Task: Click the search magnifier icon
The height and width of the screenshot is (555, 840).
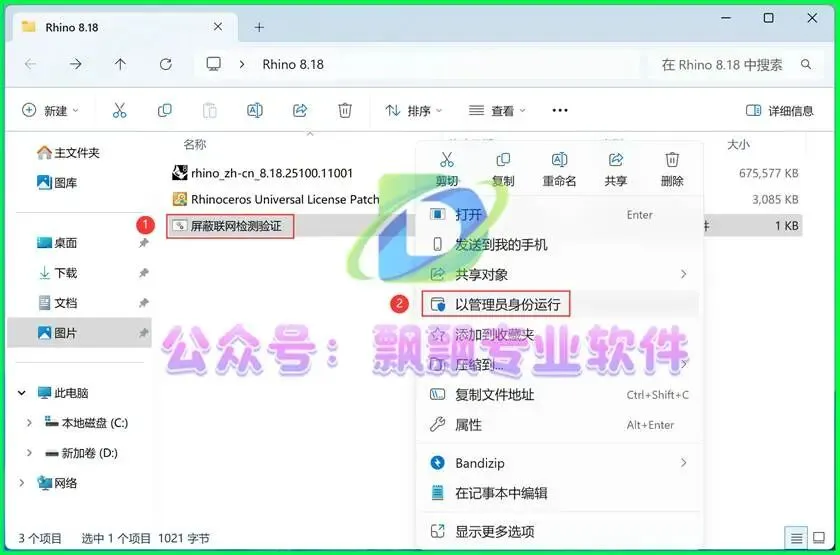Action: click(806, 64)
